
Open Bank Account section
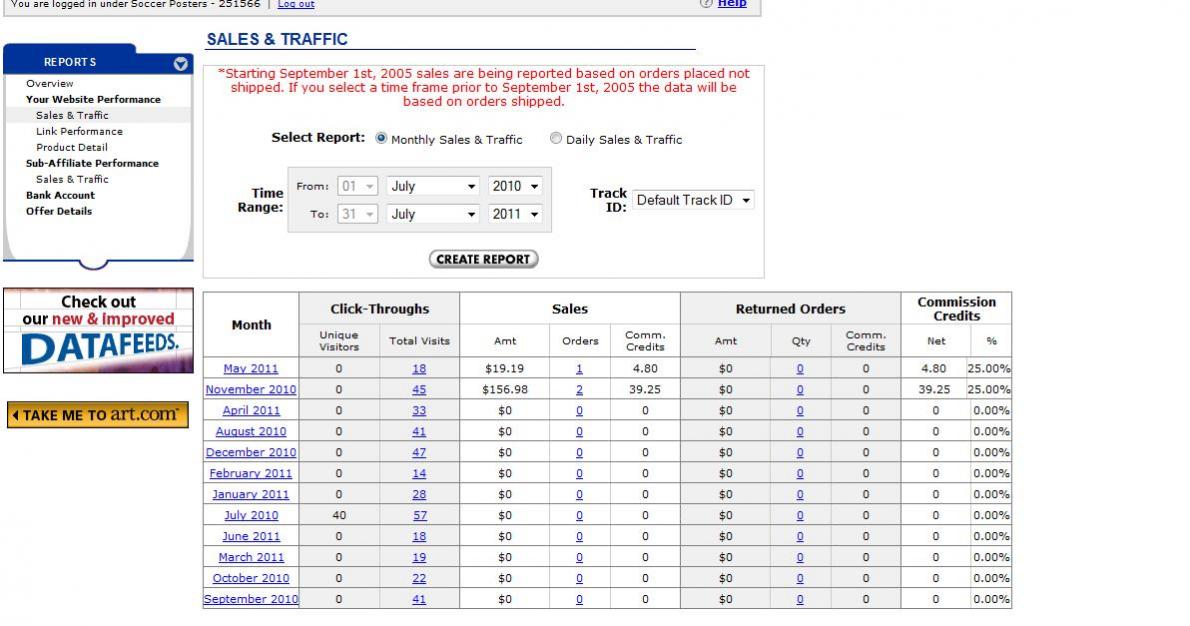(60, 195)
